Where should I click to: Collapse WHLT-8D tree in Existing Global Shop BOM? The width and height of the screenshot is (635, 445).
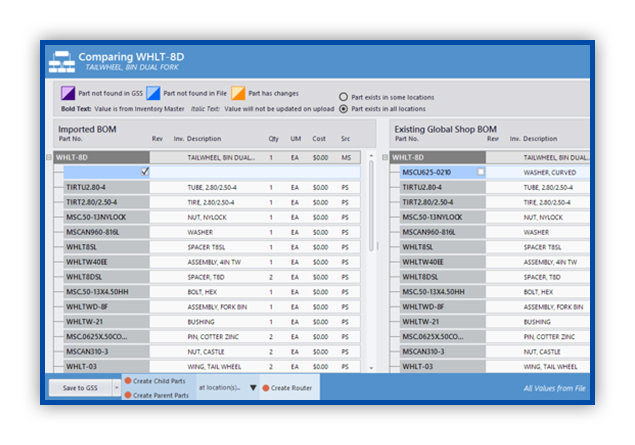[x=385, y=157]
